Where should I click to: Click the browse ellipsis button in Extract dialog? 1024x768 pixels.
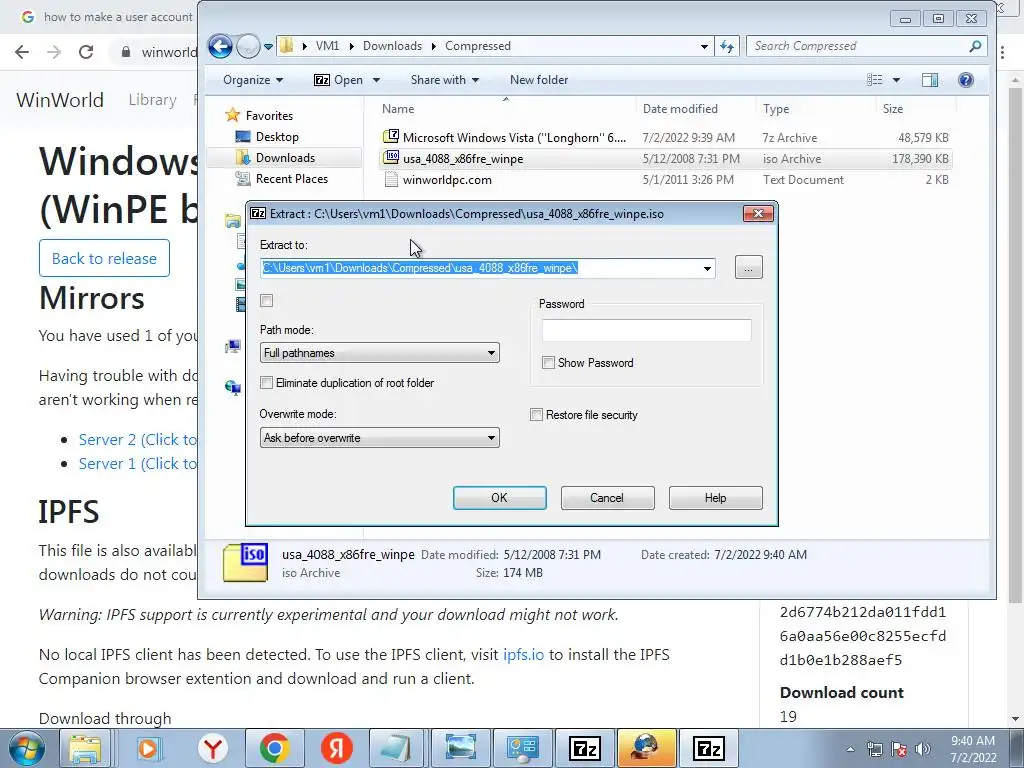click(x=748, y=268)
